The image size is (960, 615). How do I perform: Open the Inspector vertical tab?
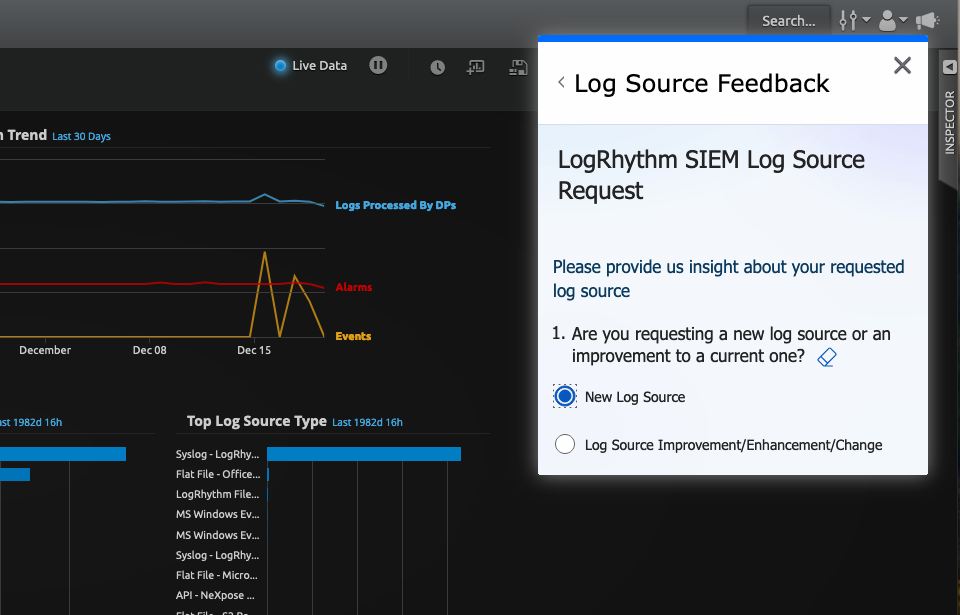(949, 122)
